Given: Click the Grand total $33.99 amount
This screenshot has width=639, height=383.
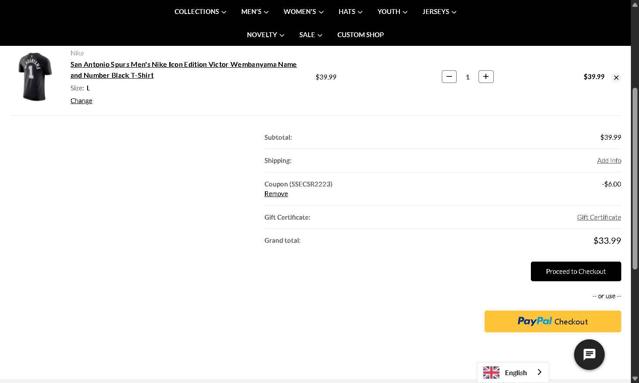Looking at the screenshot, I should coord(607,240).
